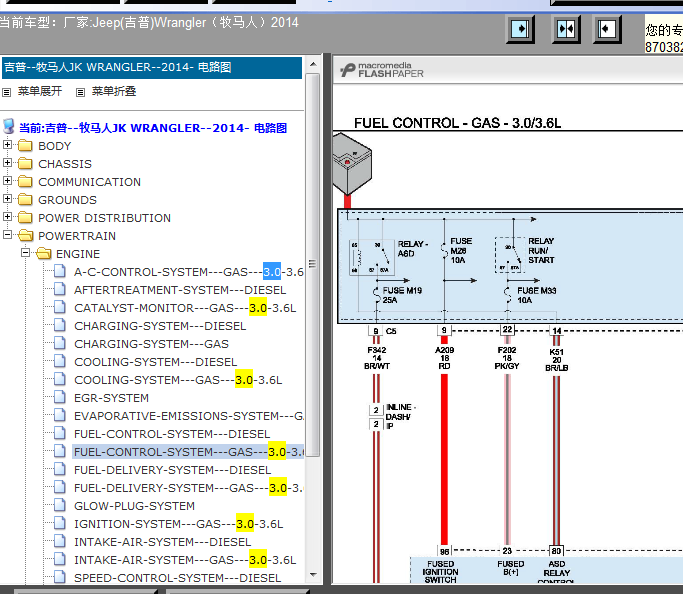This screenshot has height=594, width=683.
Task: Expand the CHASSIS tree node
Action: coord(7,162)
